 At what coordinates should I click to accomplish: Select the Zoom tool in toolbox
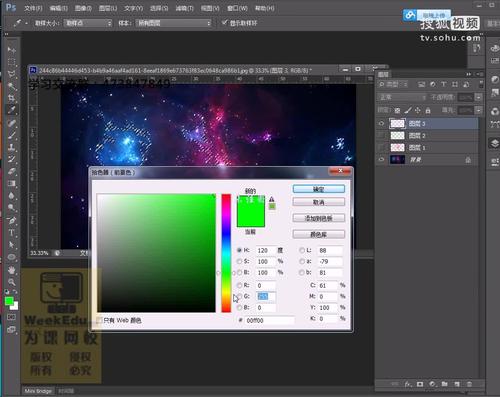12,282
